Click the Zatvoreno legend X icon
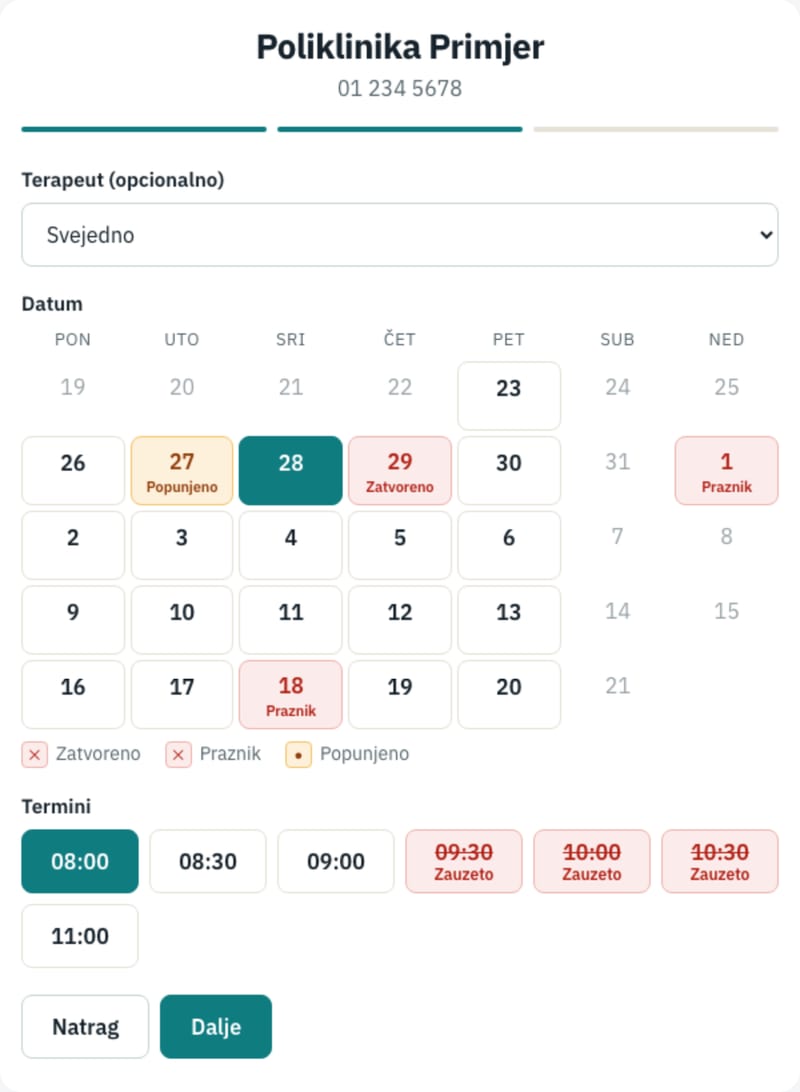The height and width of the screenshot is (1092, 800). click(35, 754)
